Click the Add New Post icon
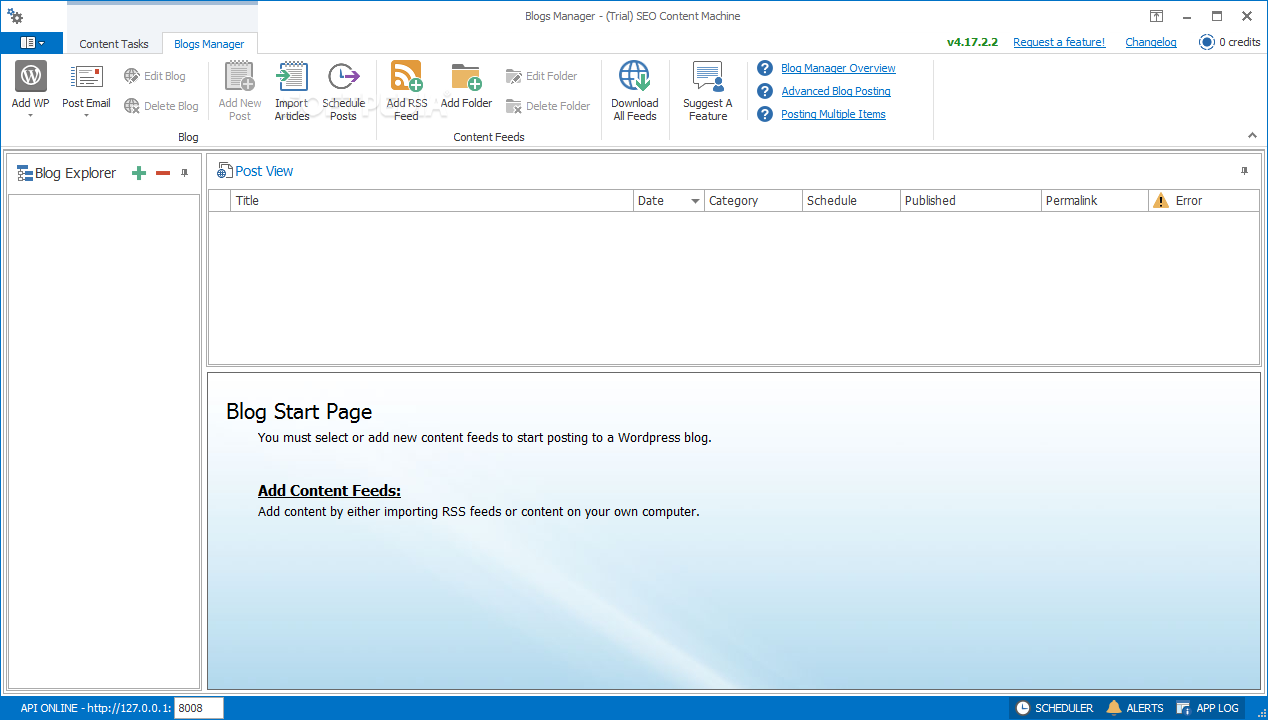 point(240,76)
